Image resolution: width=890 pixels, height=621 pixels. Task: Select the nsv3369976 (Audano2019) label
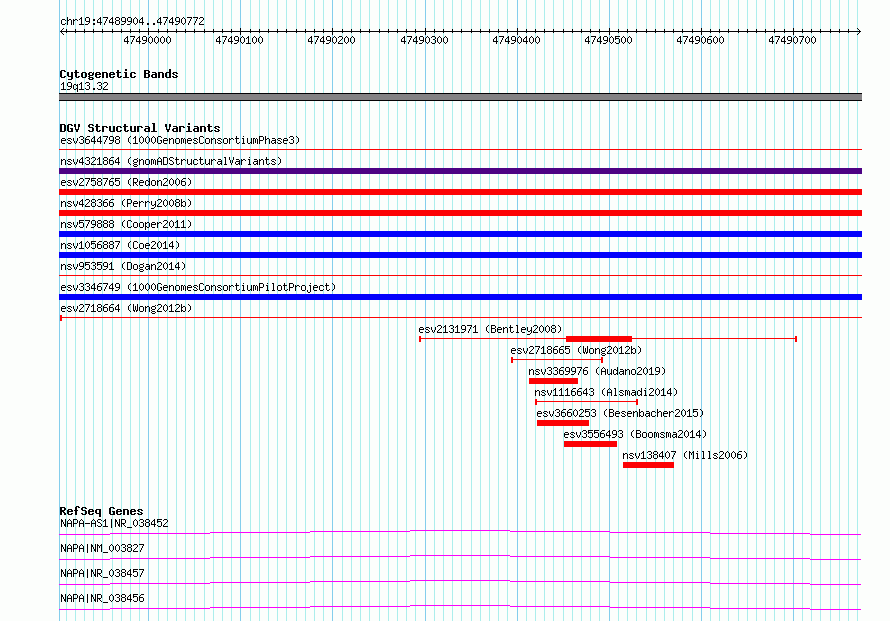(597, 371)
